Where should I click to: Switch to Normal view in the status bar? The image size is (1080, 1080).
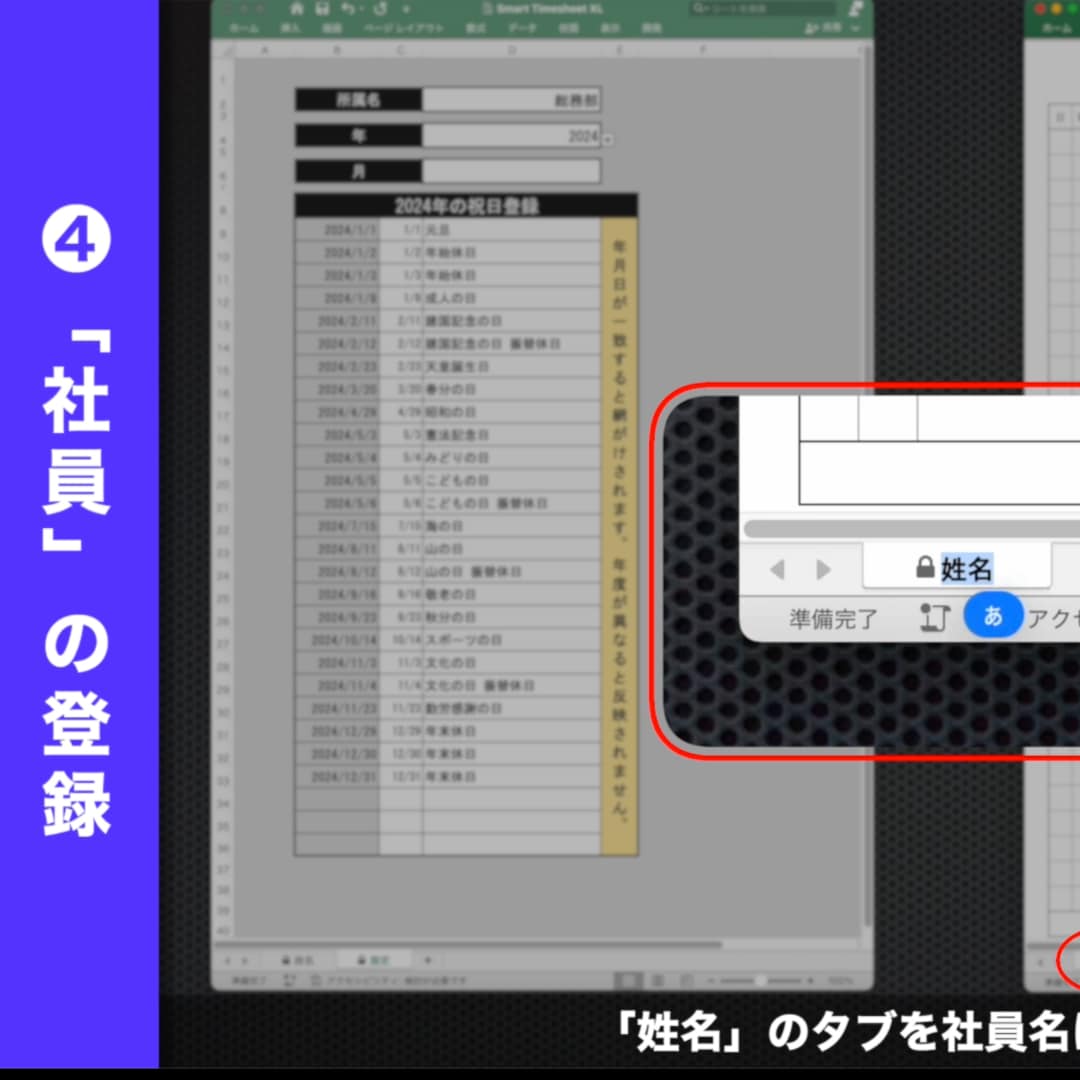(627, 979)
